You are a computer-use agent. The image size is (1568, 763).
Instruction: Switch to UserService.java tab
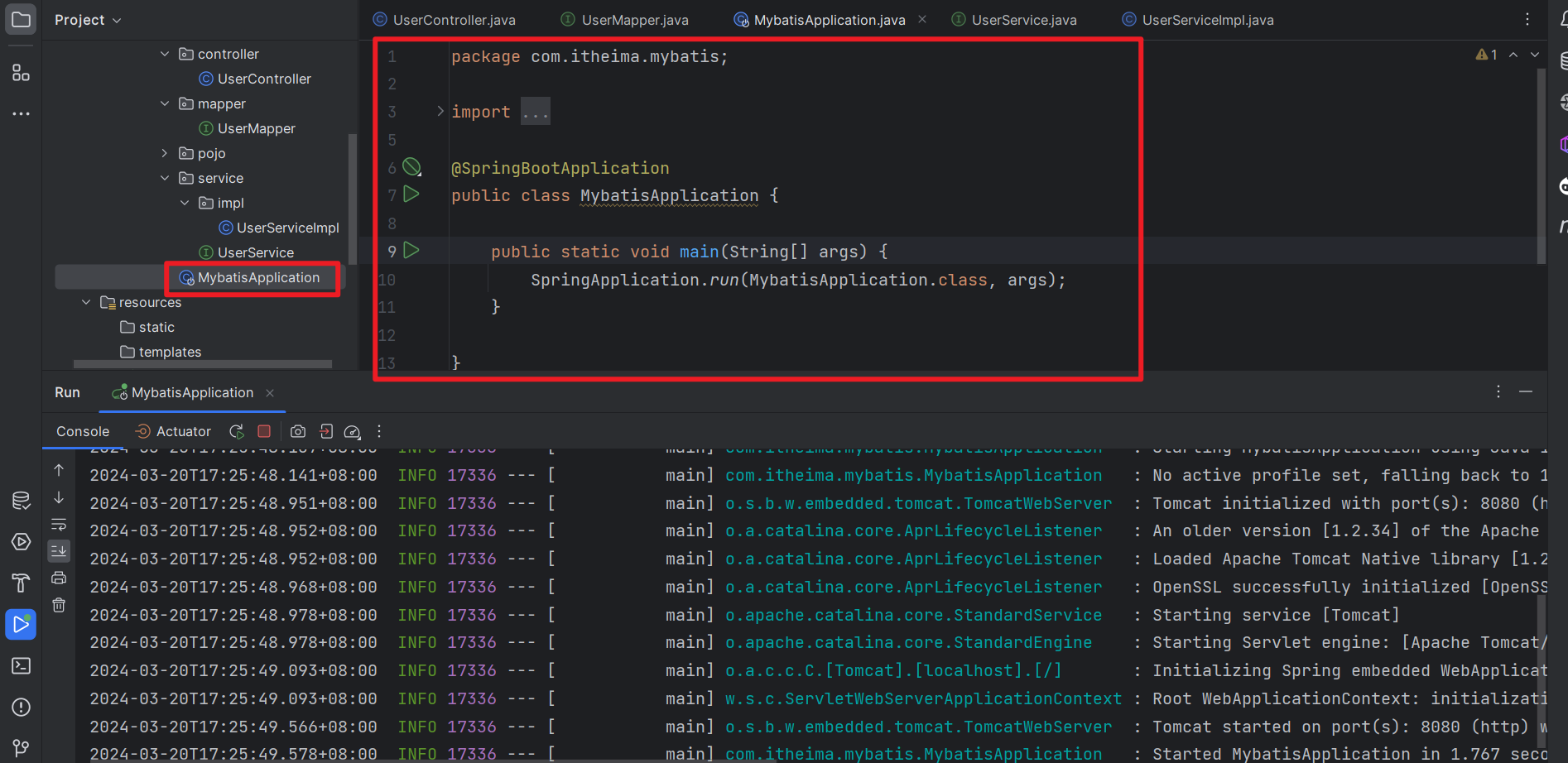[x=1015, y=20]
